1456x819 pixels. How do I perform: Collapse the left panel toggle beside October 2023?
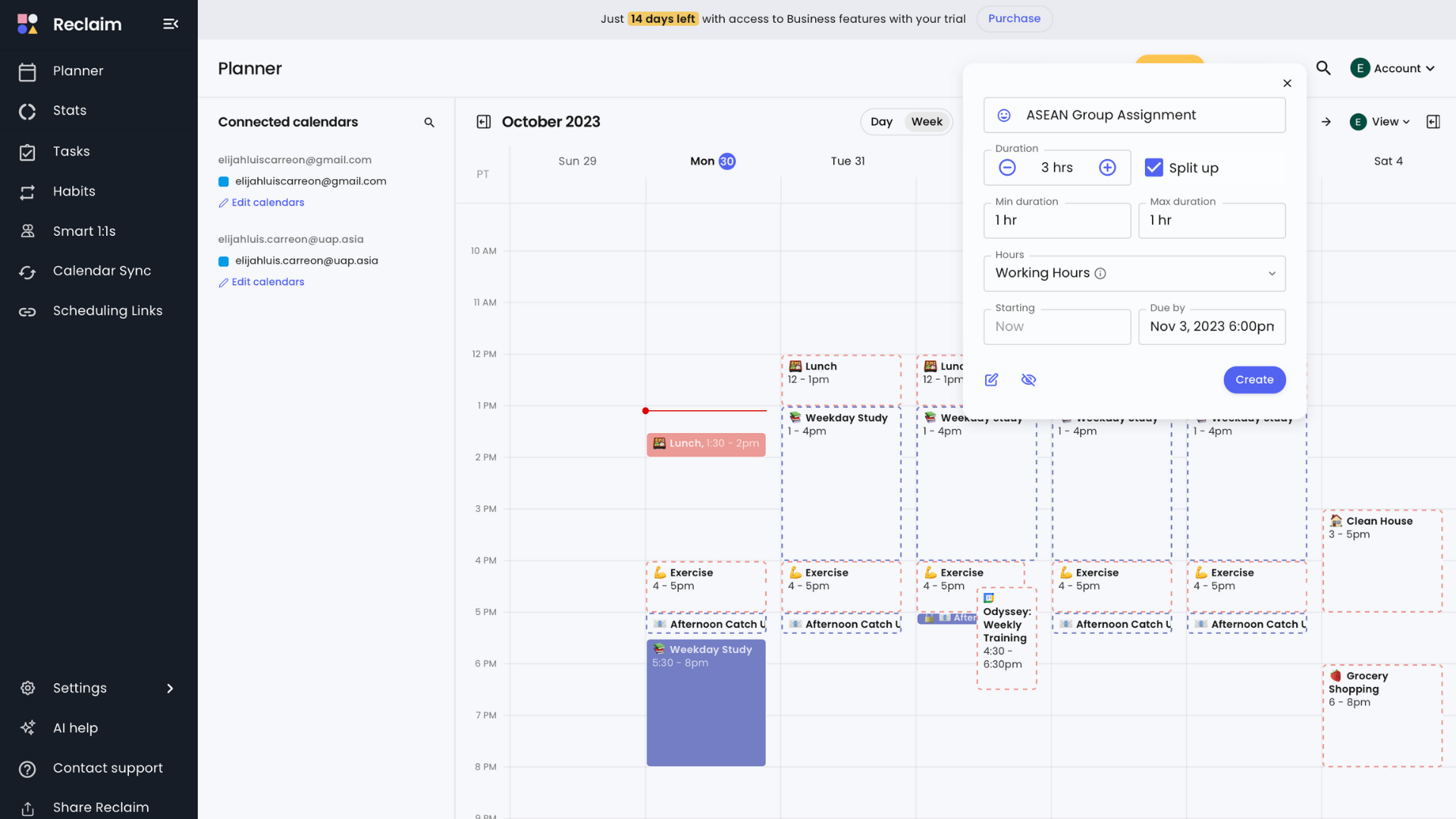[x=483, y=122]
